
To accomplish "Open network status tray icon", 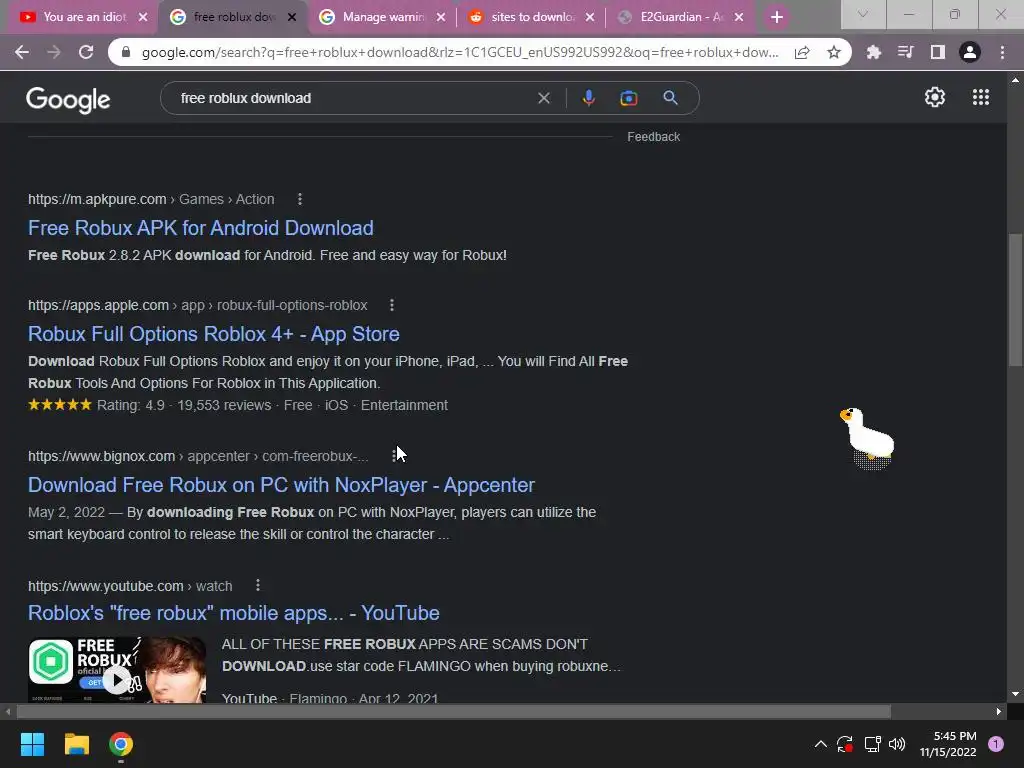I will tap(872, 744).
